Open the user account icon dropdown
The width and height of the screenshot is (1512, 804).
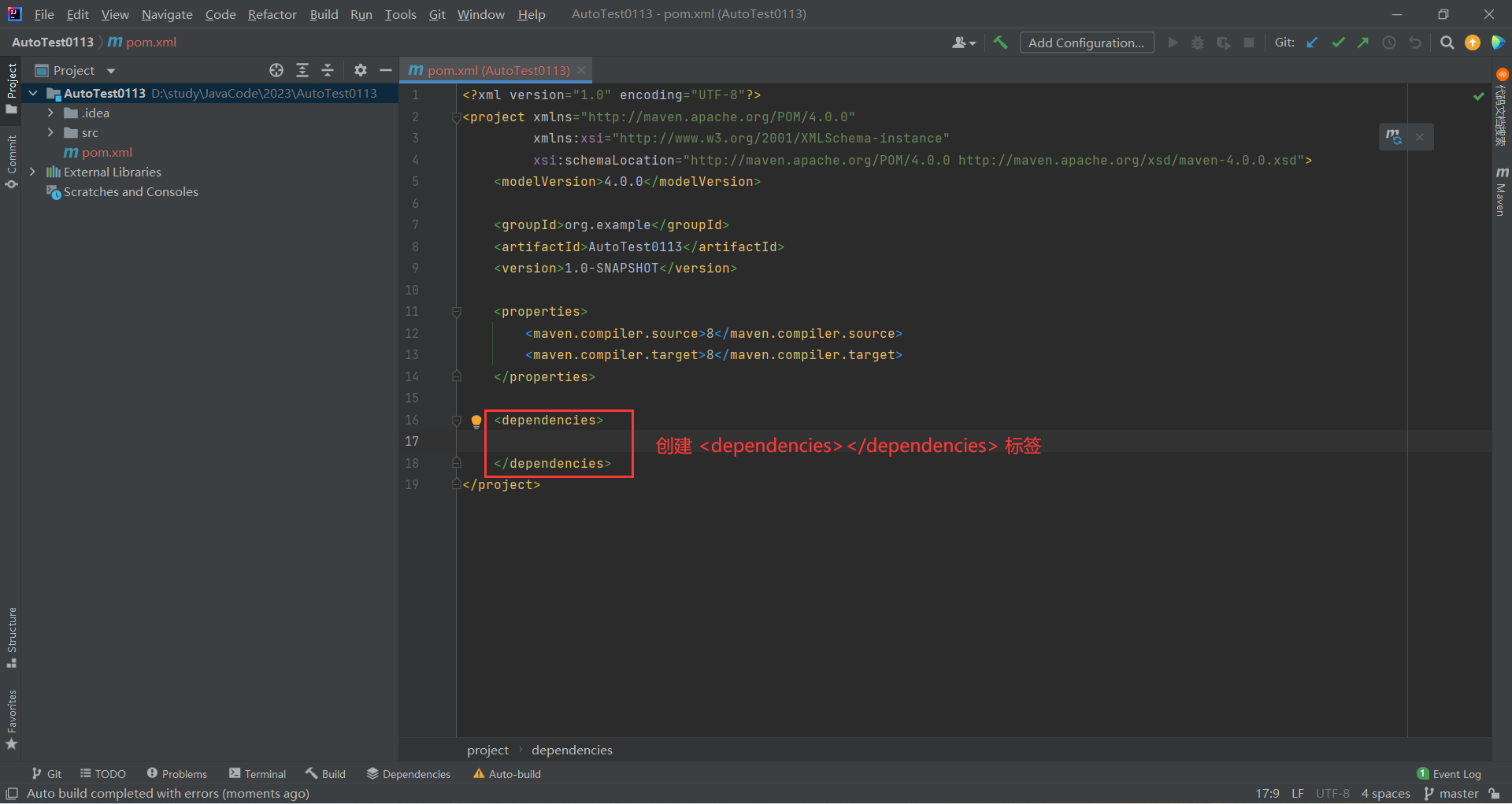(x=963, y=43)
